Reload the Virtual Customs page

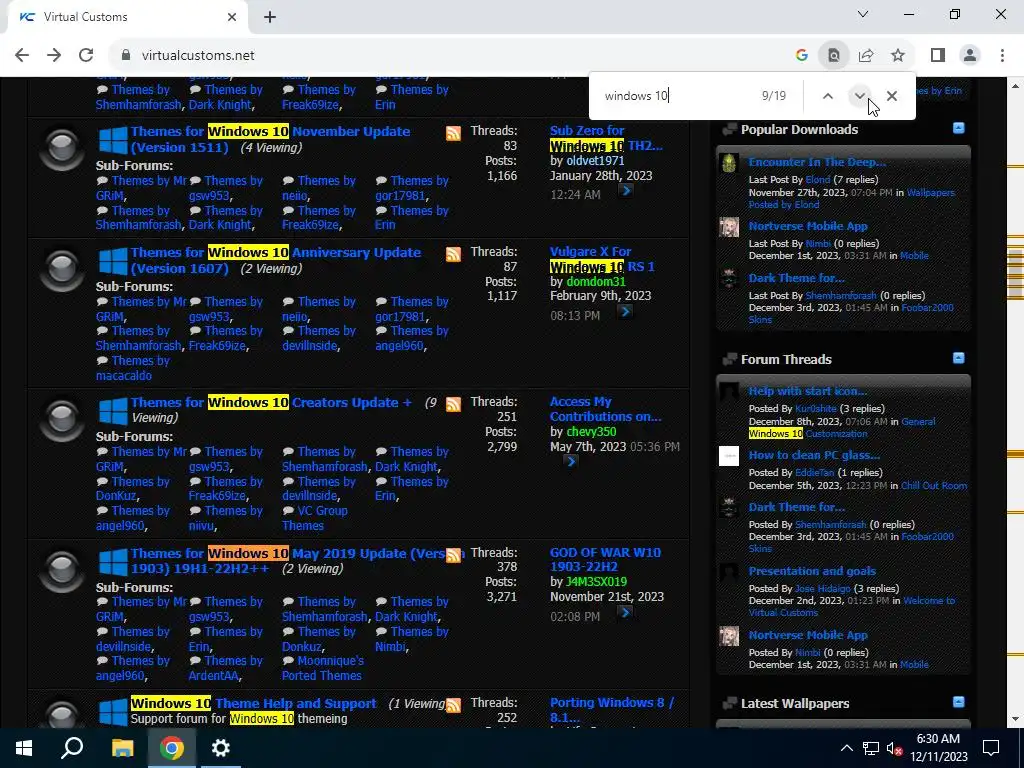(x=86, y=56)
